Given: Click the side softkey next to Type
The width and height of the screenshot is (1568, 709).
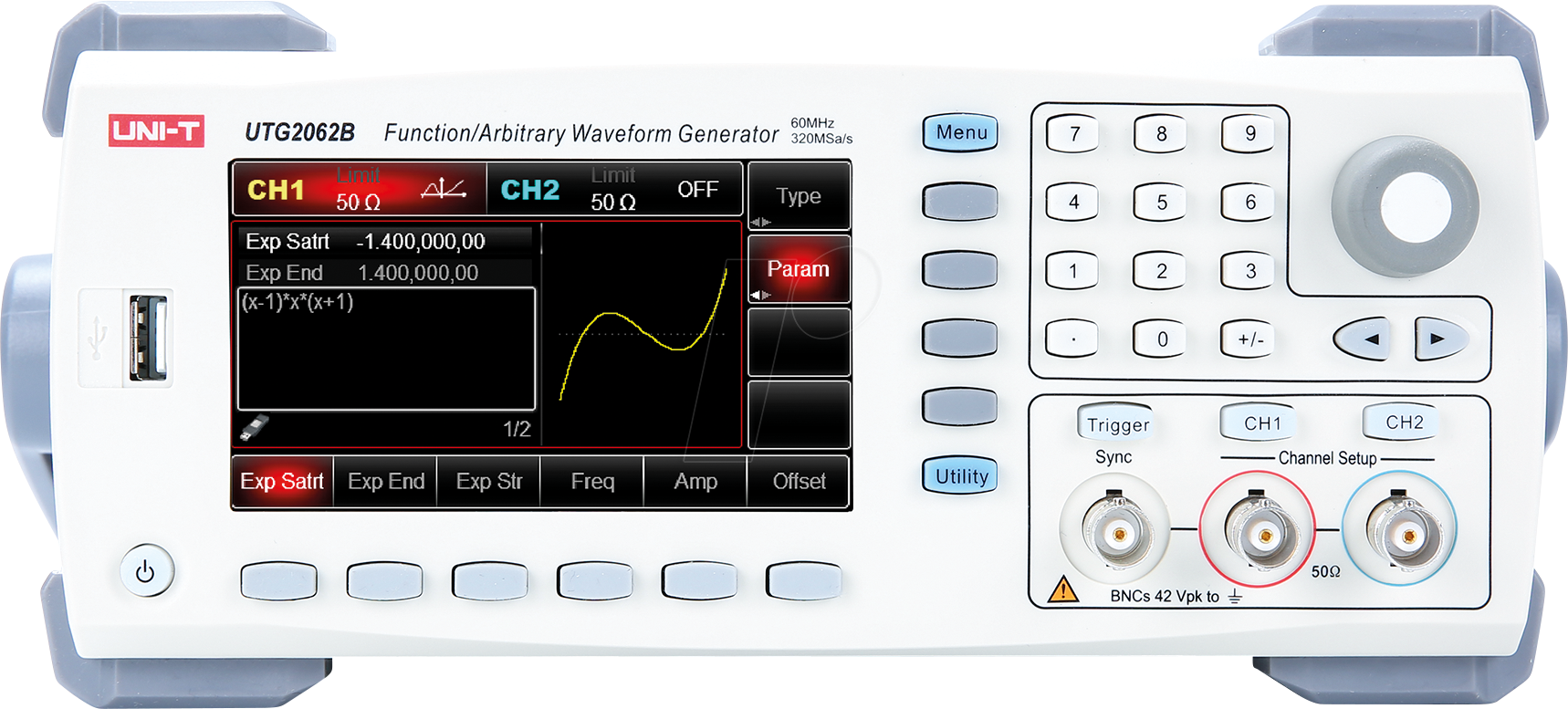Looking at the screenshot, I should click(x=959, y=202).
